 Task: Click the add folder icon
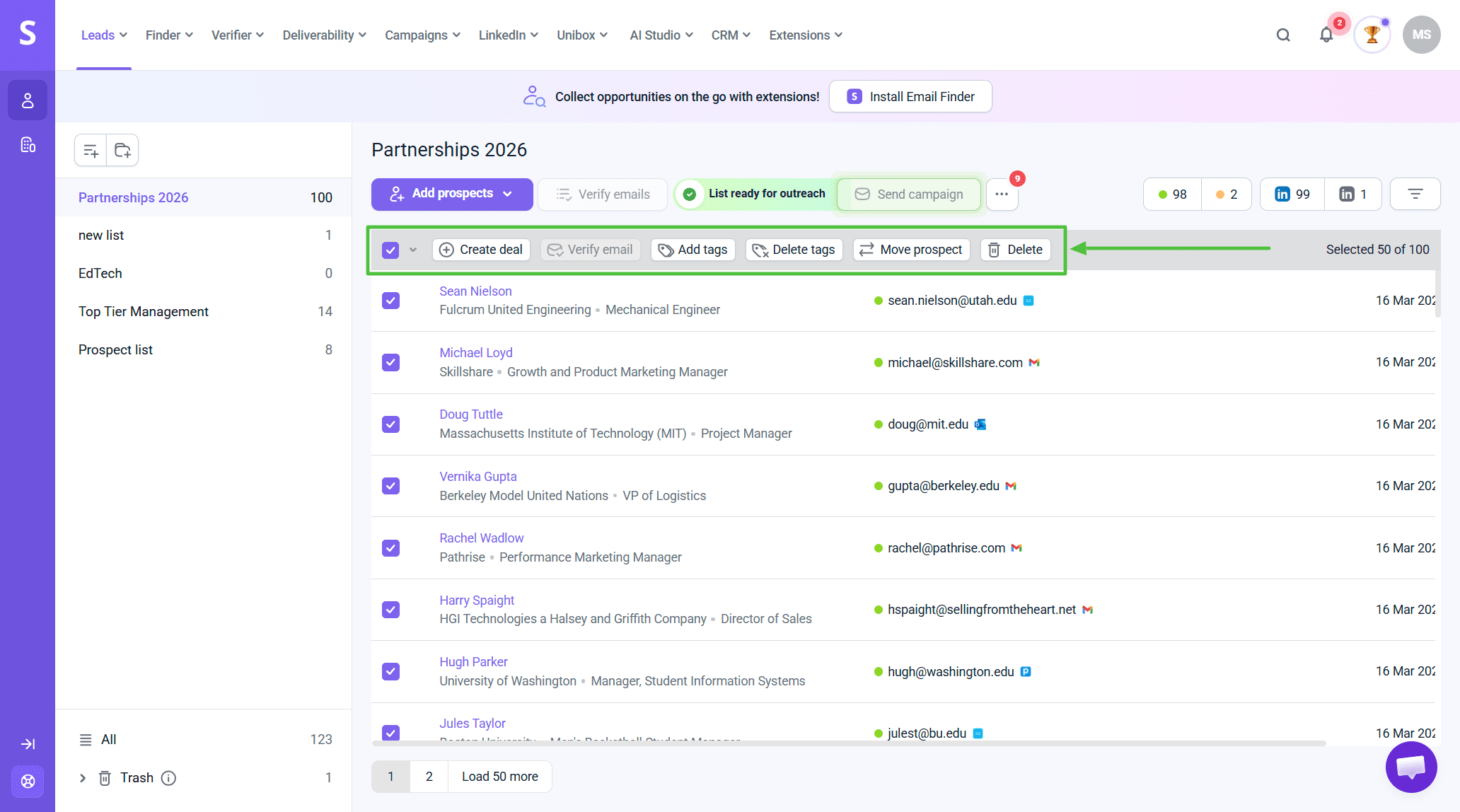pyautogui.click(x=122, y=150)
